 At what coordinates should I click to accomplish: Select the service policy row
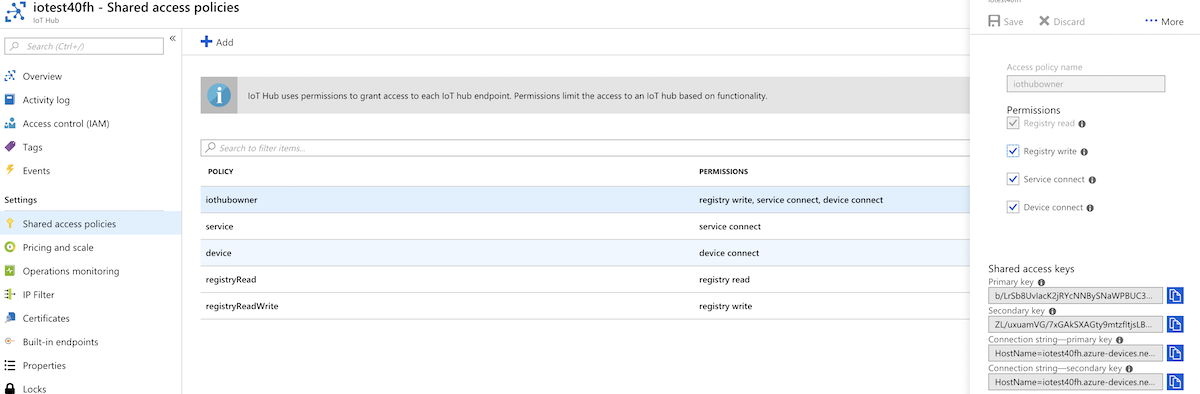pyautogui.click(x=585, y=227)
